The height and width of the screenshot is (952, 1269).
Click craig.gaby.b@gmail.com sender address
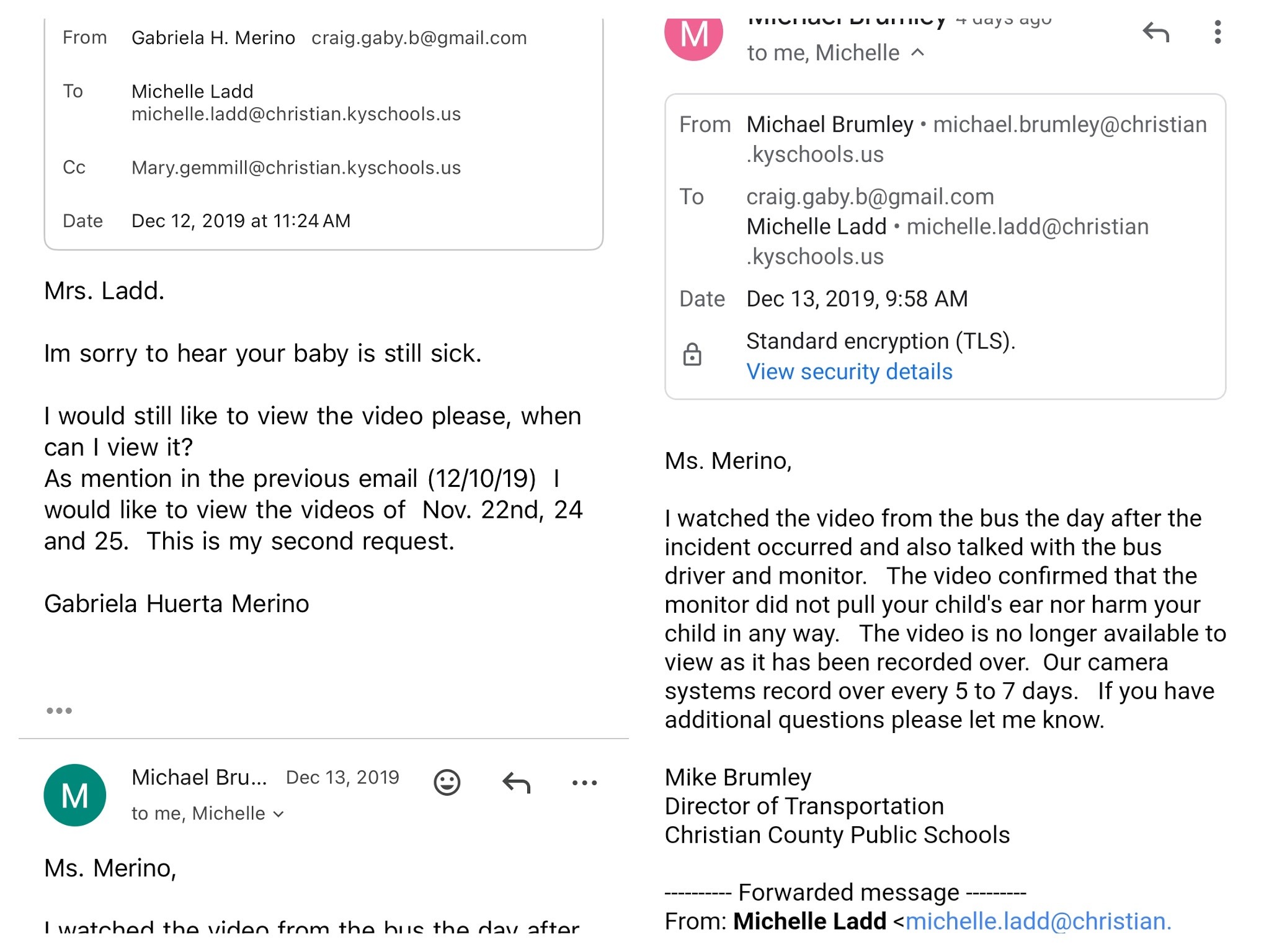419,38
